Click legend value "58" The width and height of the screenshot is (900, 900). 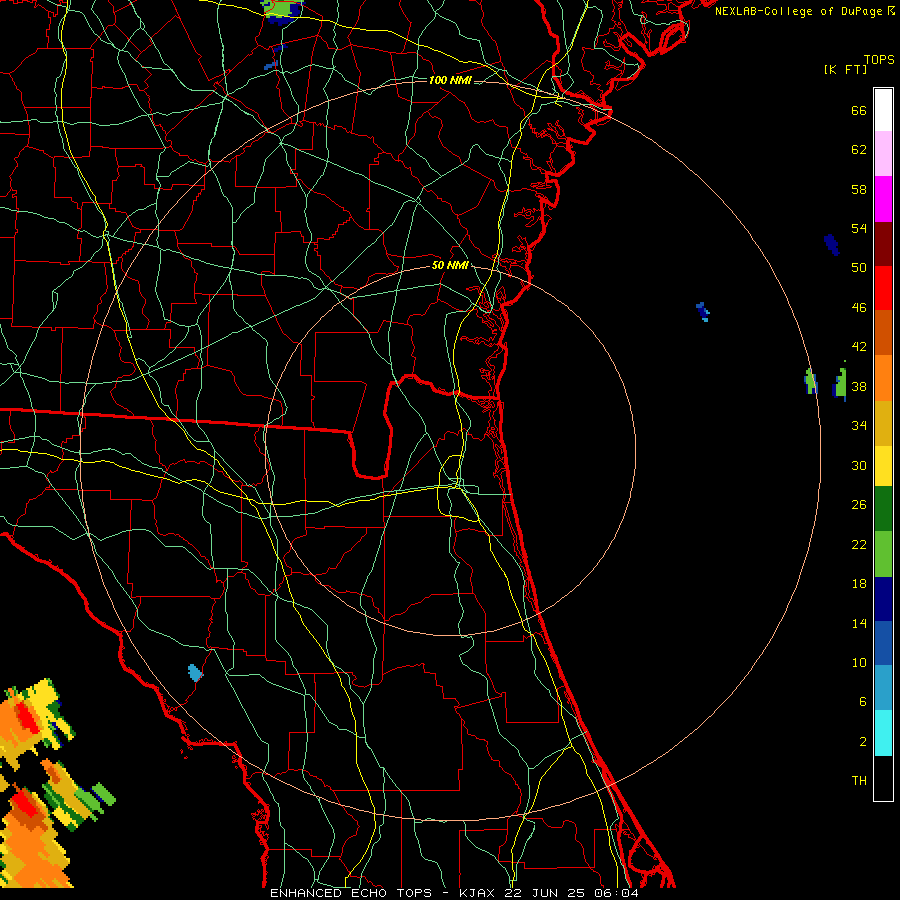point(859,189)
